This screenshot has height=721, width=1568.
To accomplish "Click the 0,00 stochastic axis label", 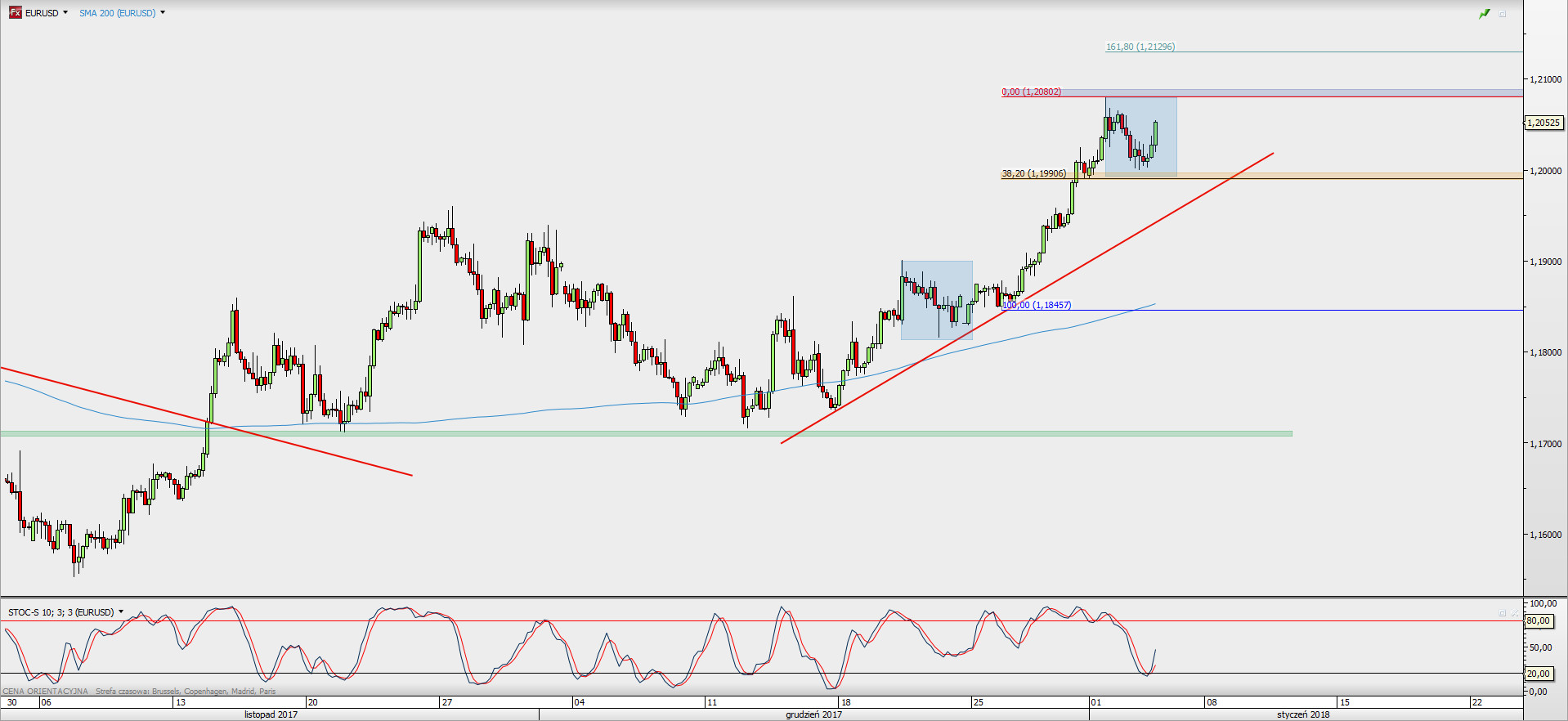I will click(x=1538, y=692).
